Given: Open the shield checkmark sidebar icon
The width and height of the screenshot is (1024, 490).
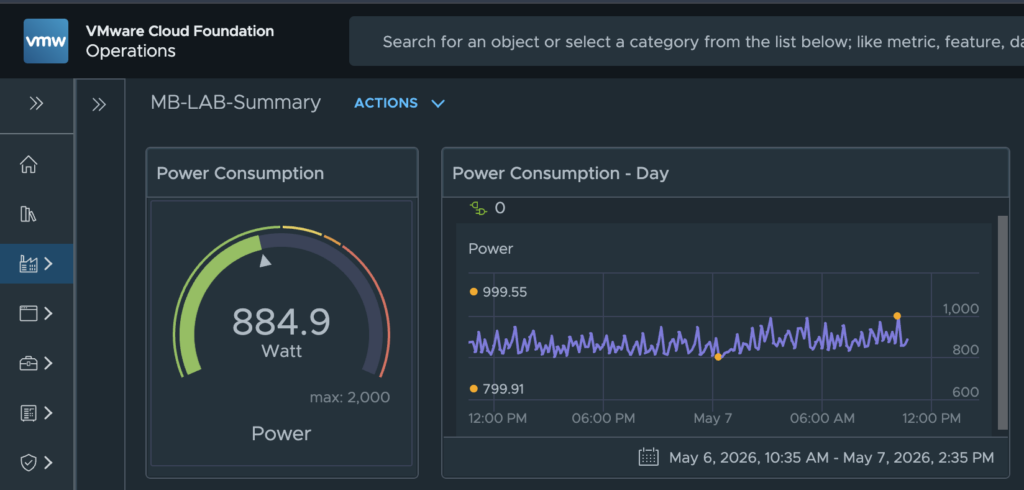Looking at the screenshot, I should click(x=28, y=463).
